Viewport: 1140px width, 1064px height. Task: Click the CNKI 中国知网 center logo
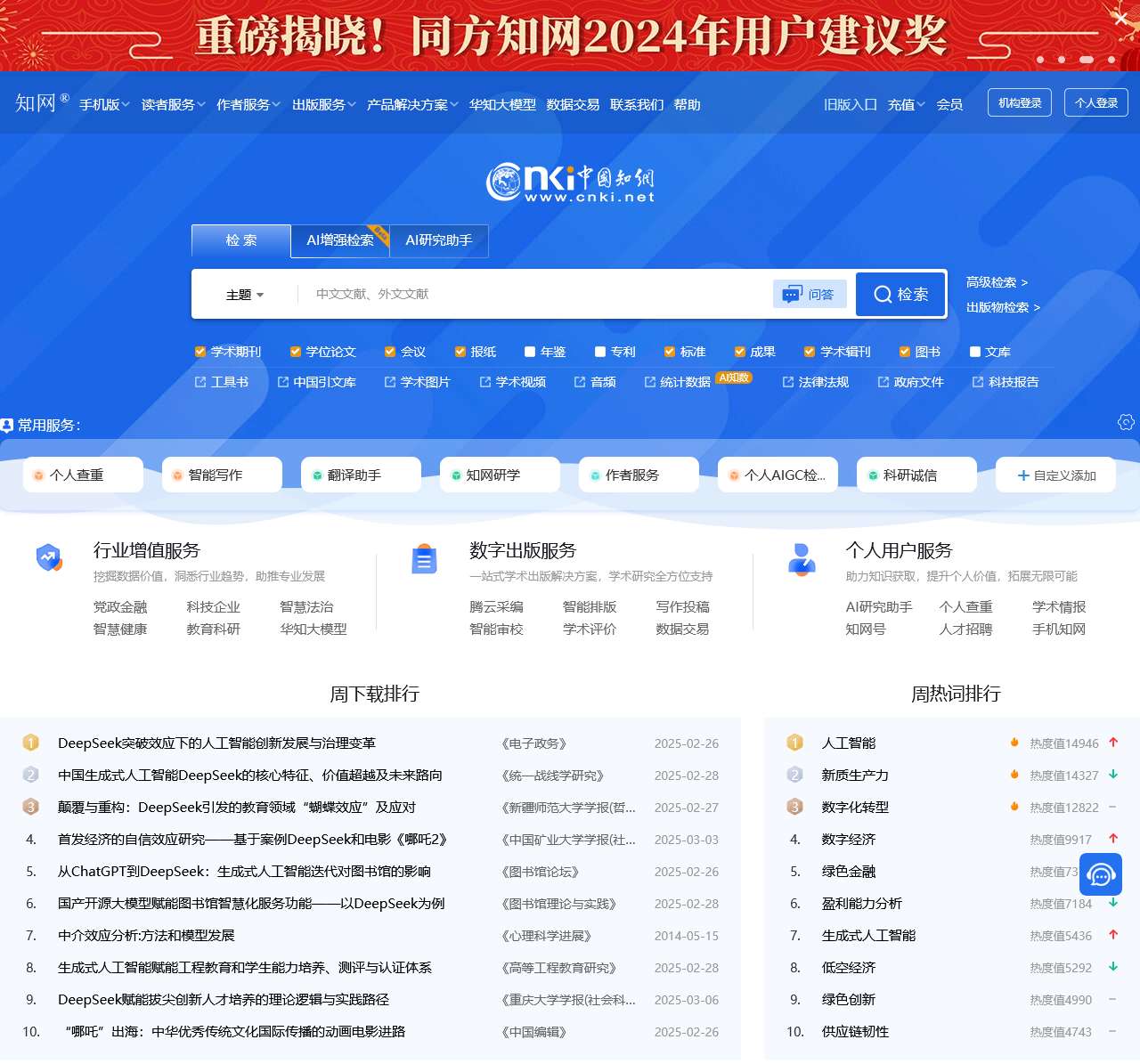click(x=570, y=182)
